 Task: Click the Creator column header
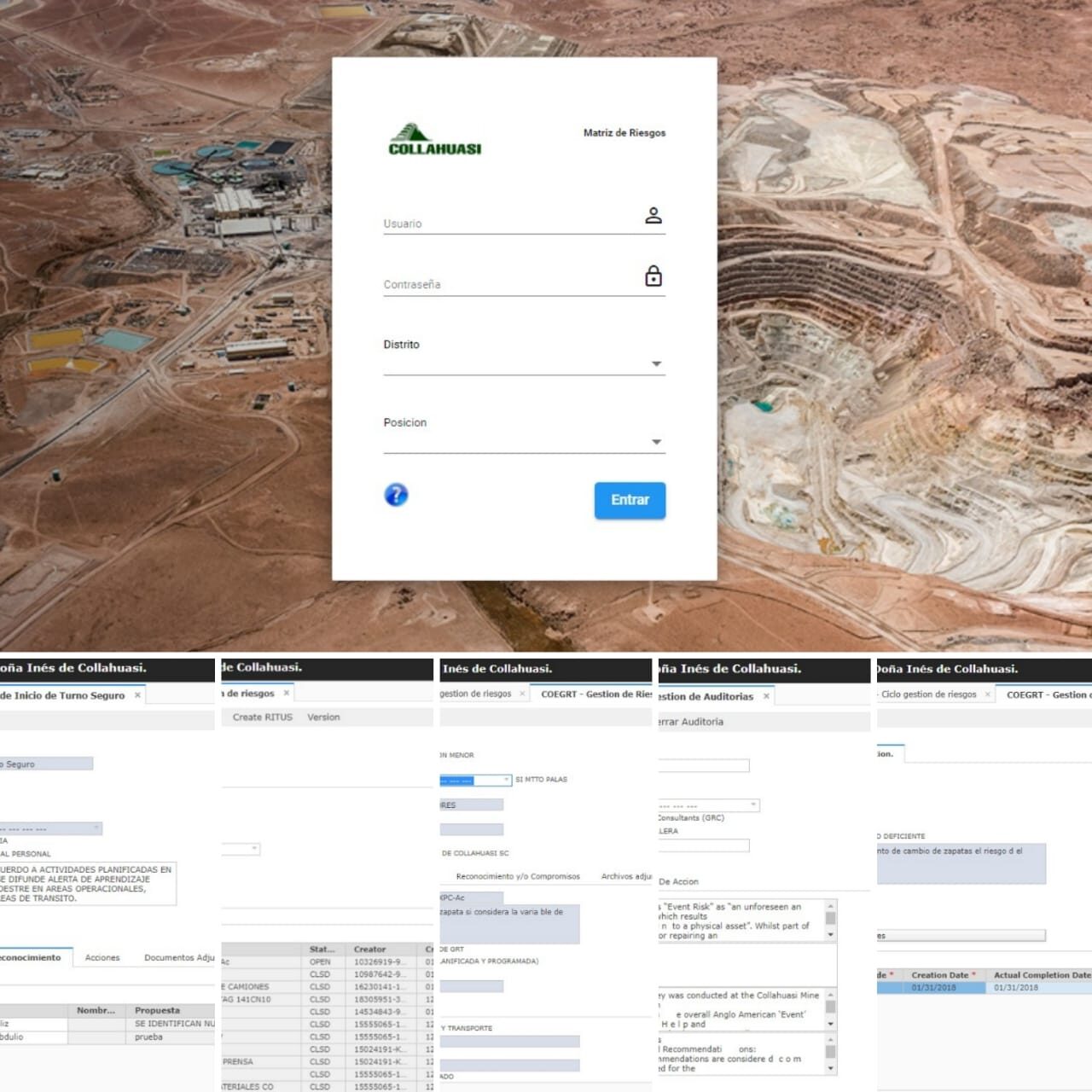pos(370,949)
